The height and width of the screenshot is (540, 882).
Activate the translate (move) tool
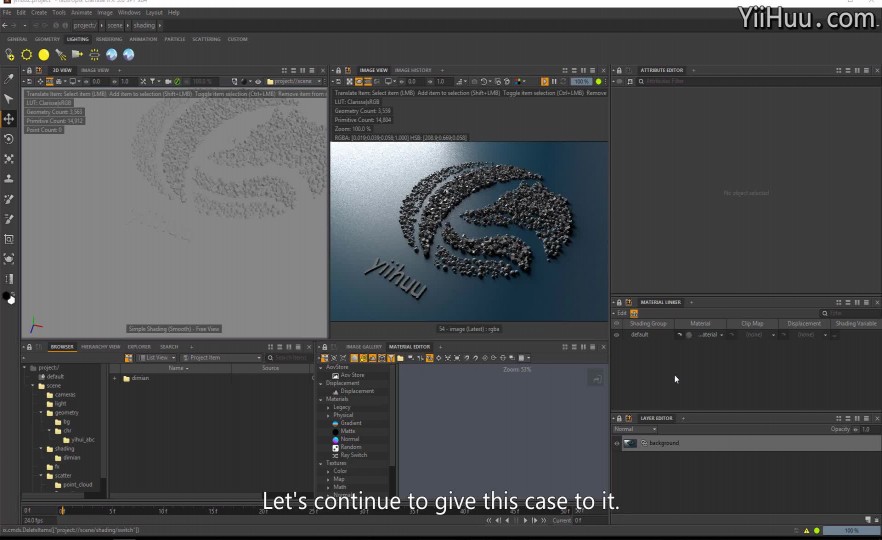(8, 119)
